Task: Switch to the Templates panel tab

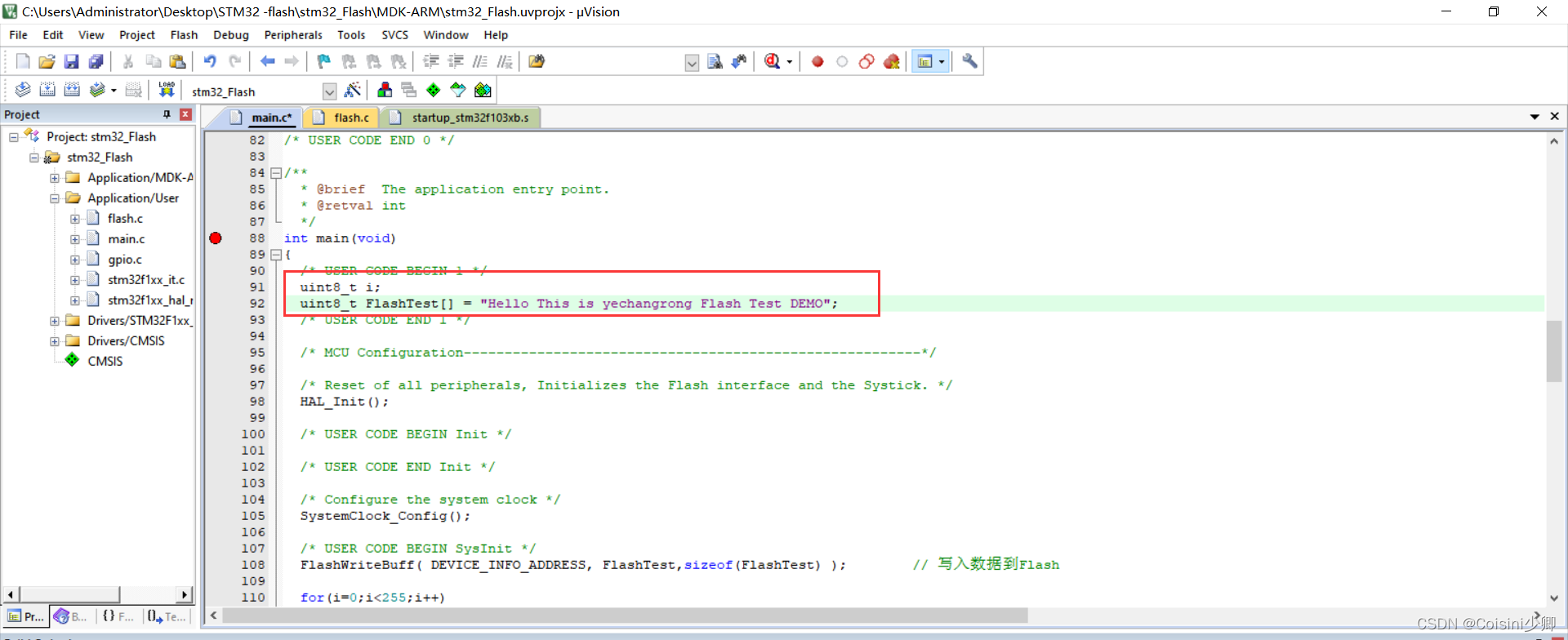Action: [167, 616]
